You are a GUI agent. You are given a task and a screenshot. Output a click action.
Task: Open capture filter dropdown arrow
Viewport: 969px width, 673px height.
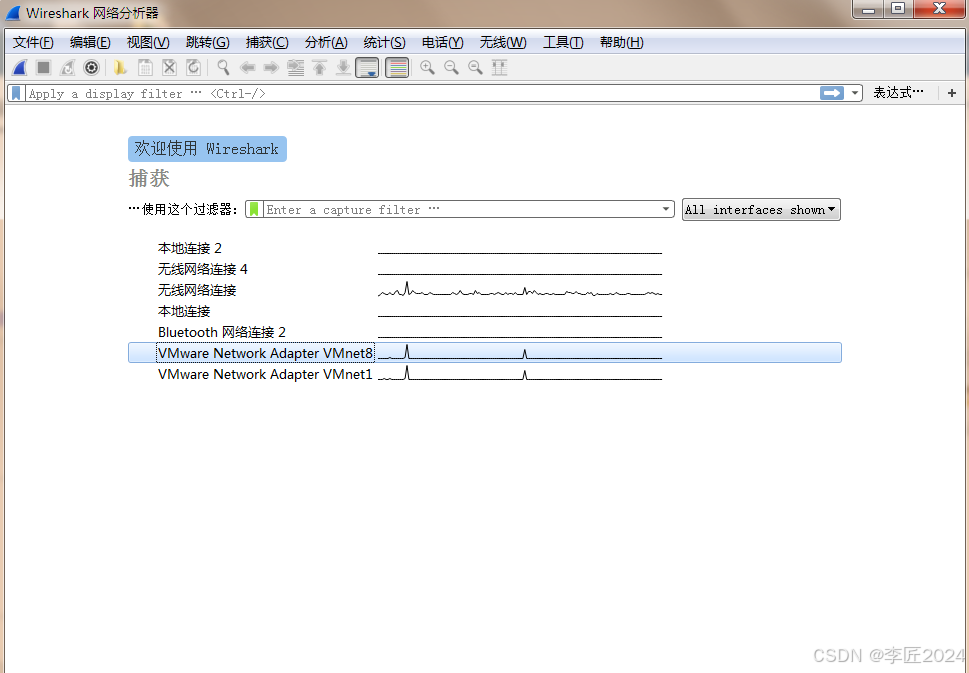coord(666,209)
